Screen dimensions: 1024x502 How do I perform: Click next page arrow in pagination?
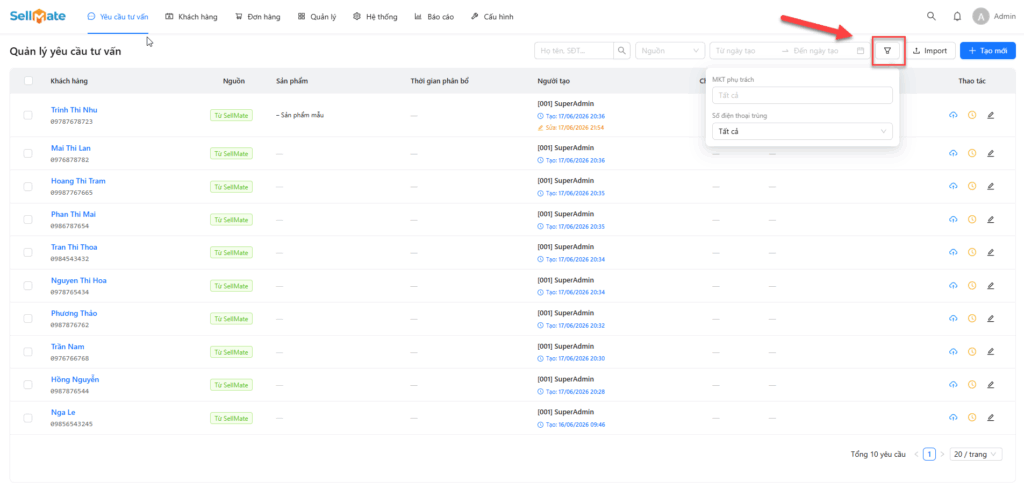942,454
